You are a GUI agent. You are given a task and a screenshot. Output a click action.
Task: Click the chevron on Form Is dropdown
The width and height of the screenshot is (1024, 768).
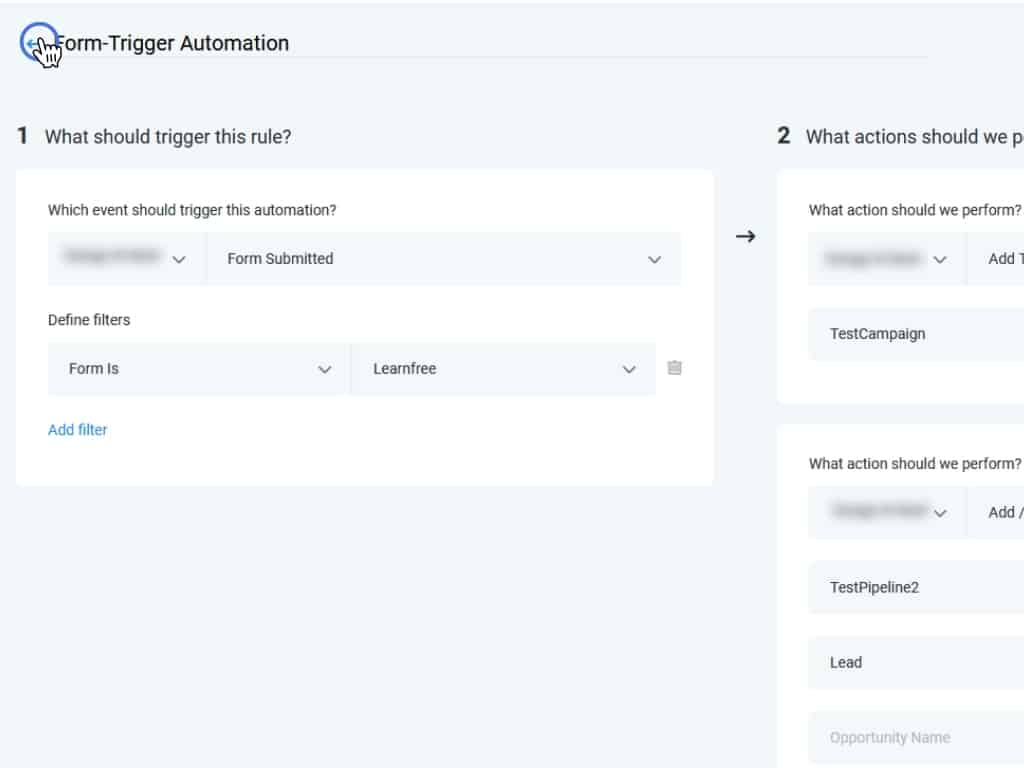324,369
